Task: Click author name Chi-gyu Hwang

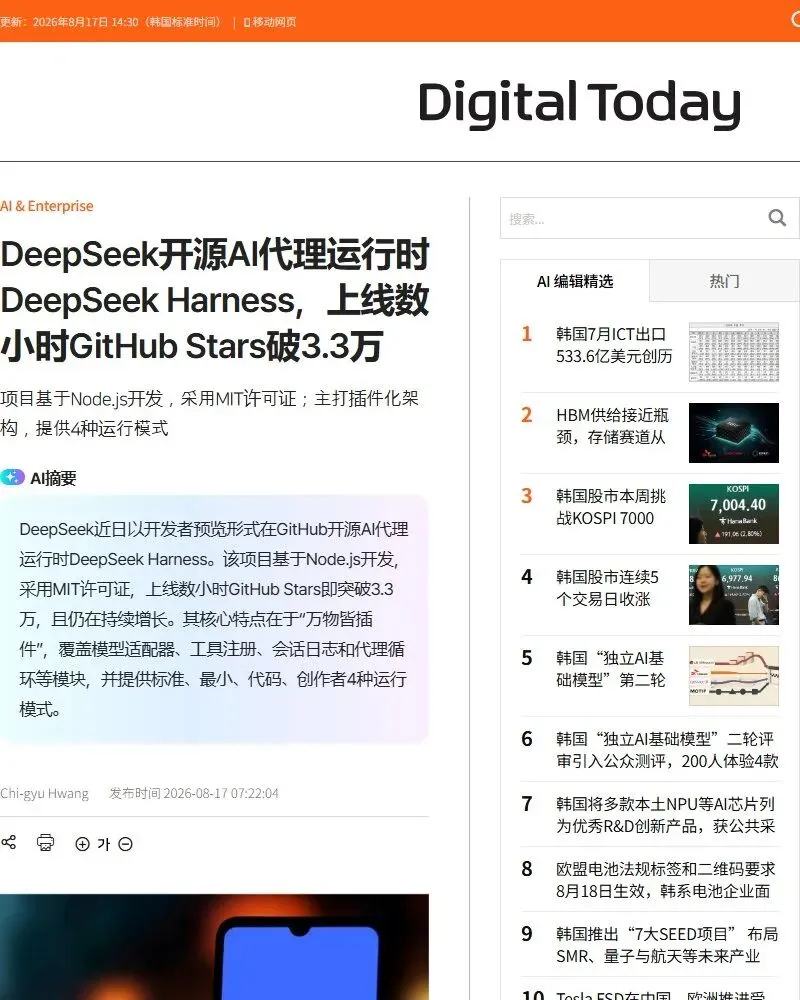Action: pos(44,793)
